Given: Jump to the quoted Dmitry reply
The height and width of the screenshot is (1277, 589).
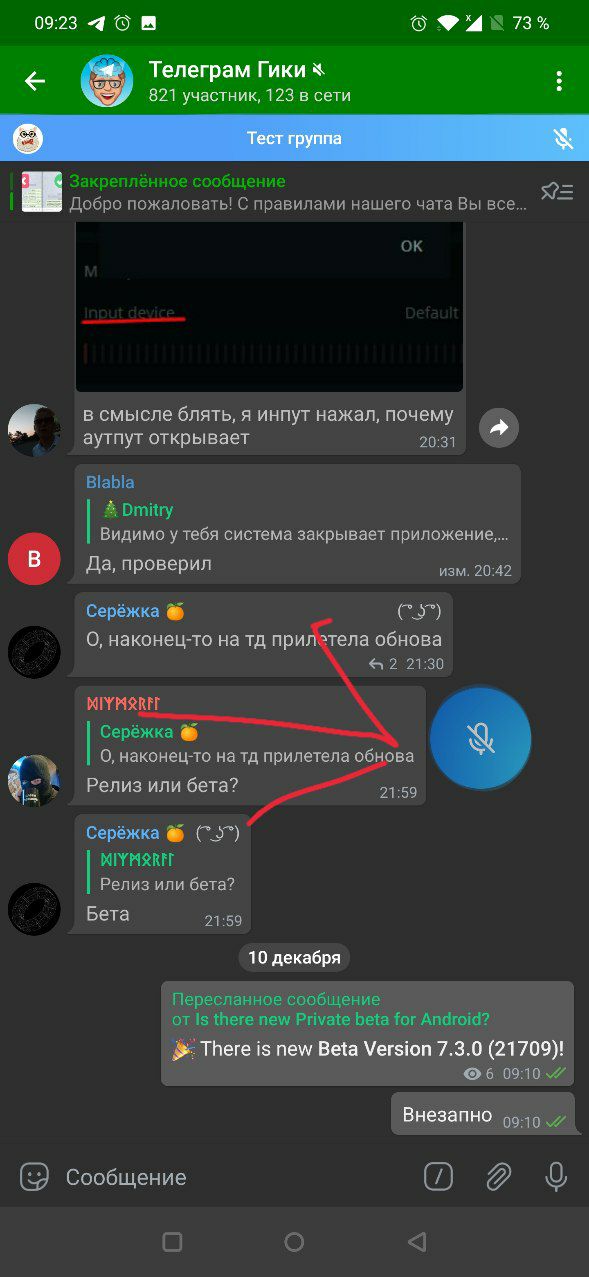Looking at the screenshot, I should (x=301, y=522).
